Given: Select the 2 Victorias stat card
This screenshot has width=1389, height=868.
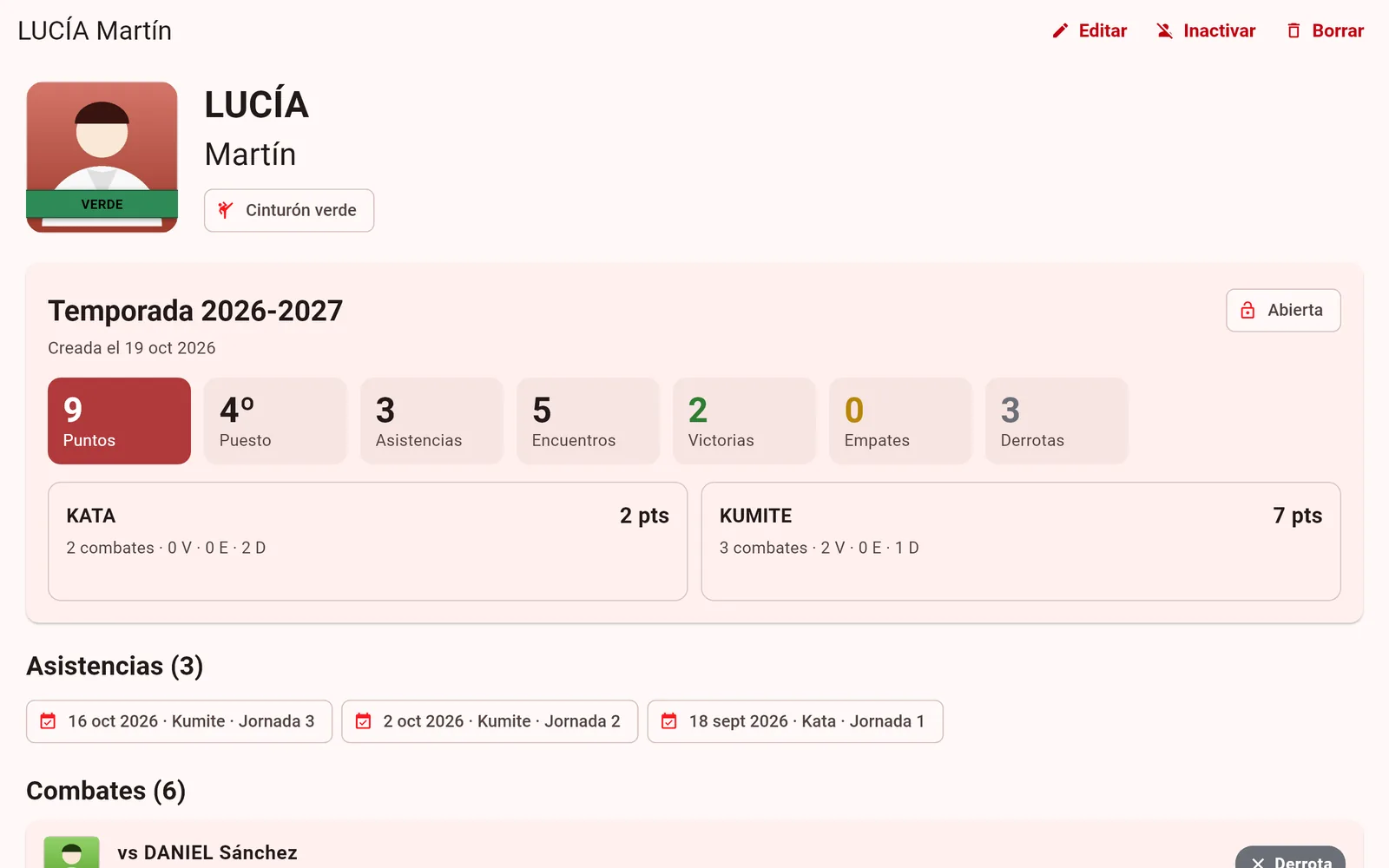Looking at the screenshot, I should click(x=744, y=421).
